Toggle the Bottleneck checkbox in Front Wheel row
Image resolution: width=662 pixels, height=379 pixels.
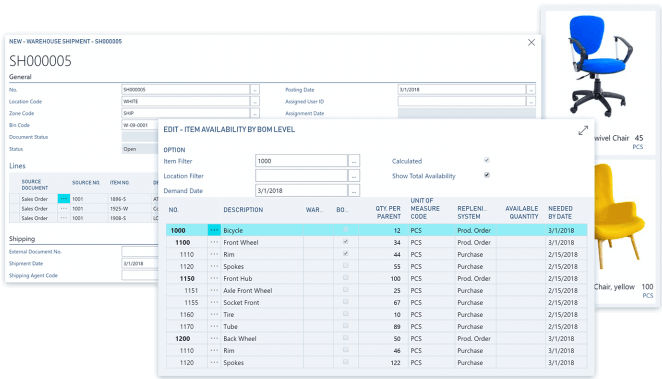click(x=346, y=242)
